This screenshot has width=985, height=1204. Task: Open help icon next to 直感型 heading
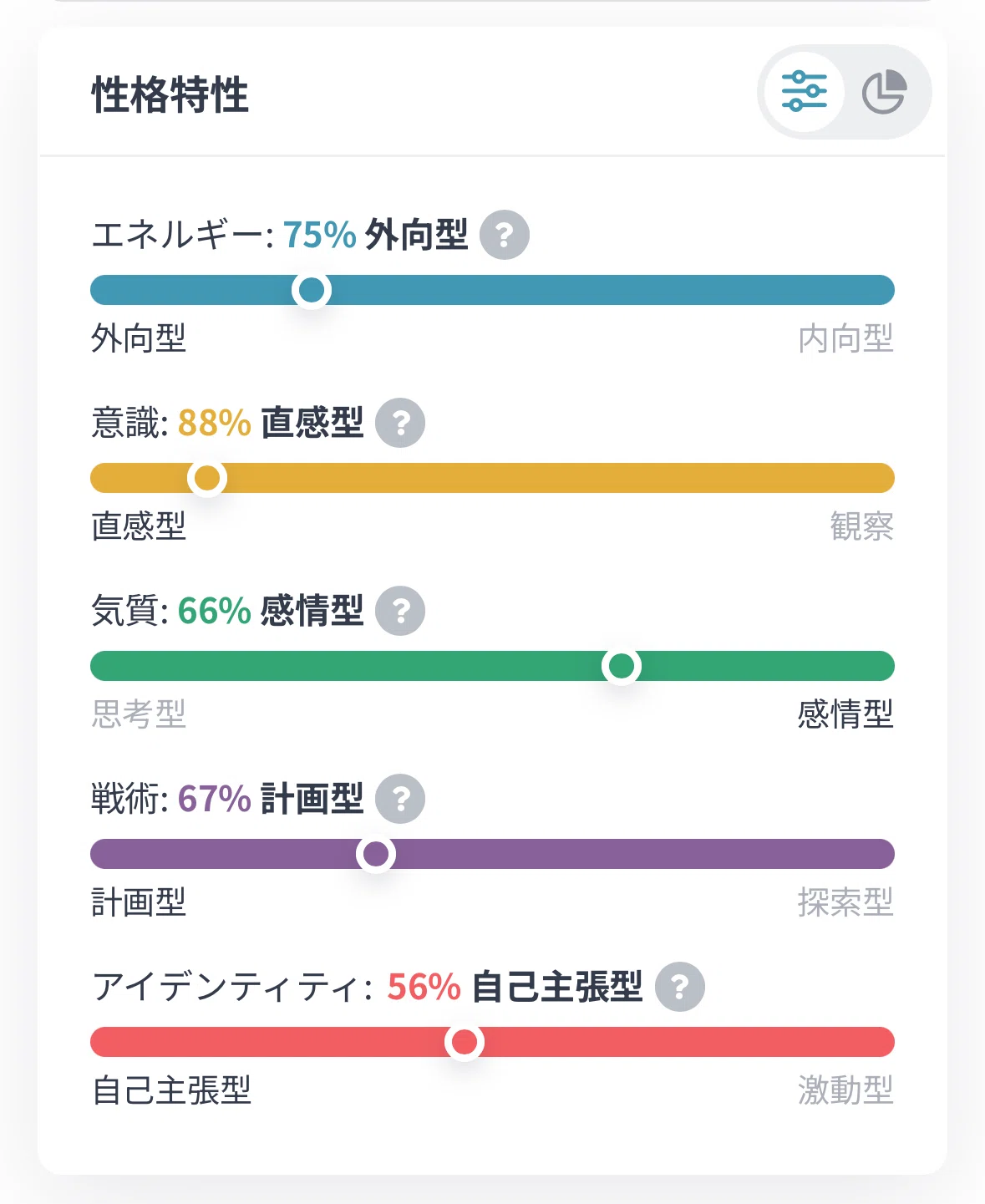pos(400,423)
